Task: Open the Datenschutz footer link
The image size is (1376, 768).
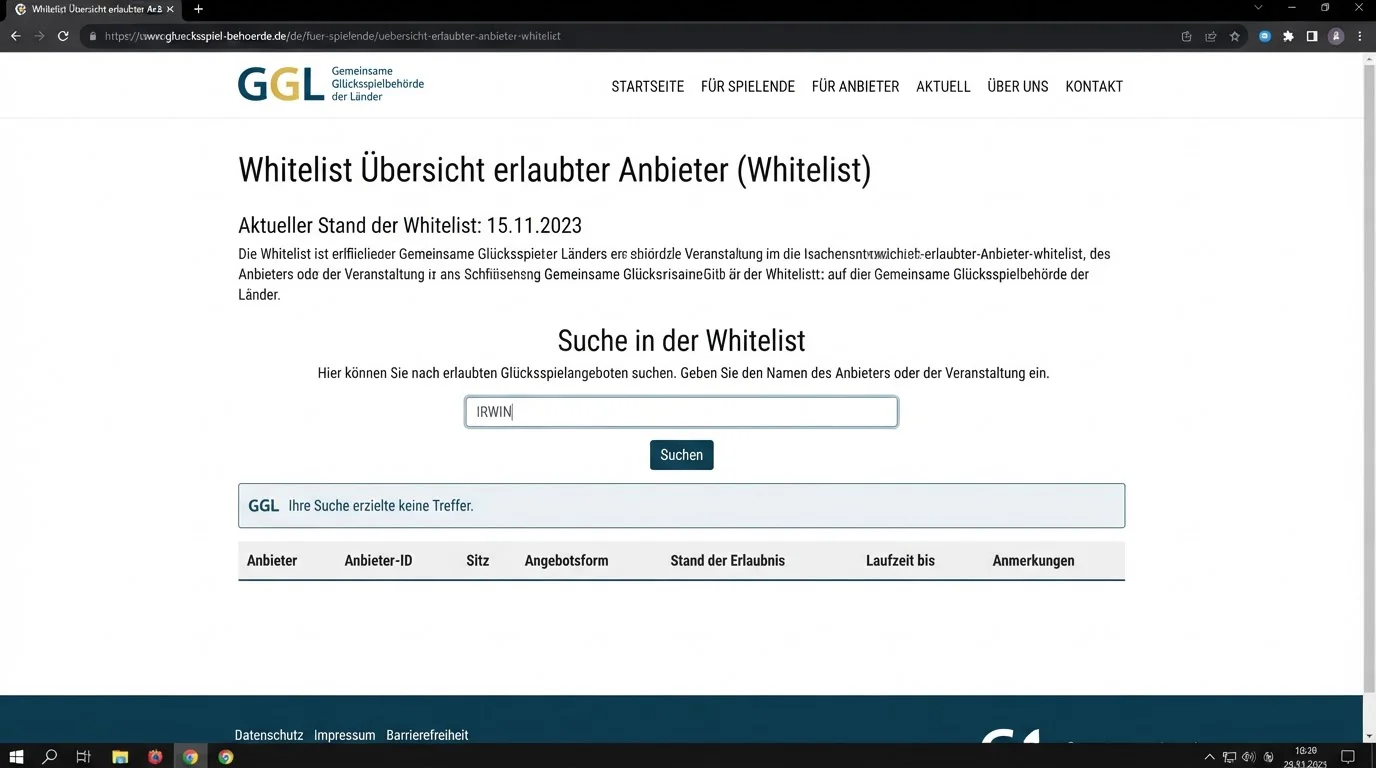Action: [x=269, y=735]
